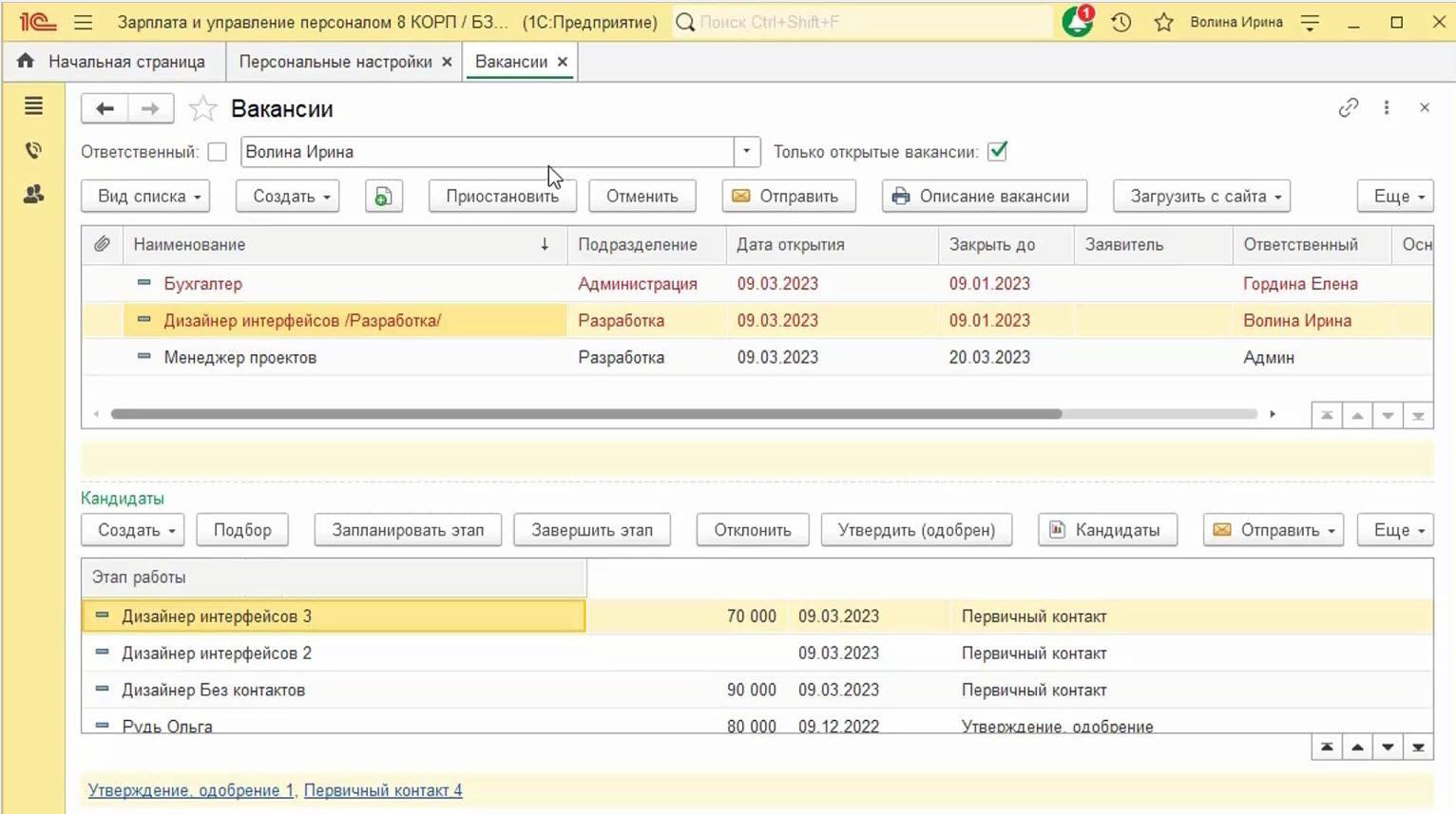Open sections menu icon in sidebar
1456x814 pixels.
click(33, 106)
